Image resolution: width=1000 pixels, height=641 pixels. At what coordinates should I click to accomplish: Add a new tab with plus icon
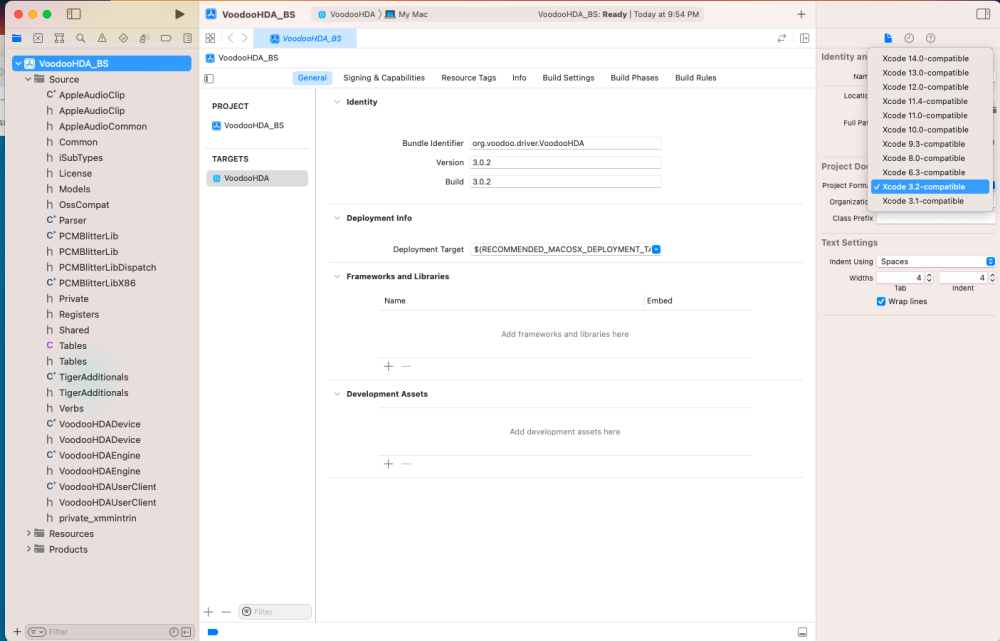[802, 14]
